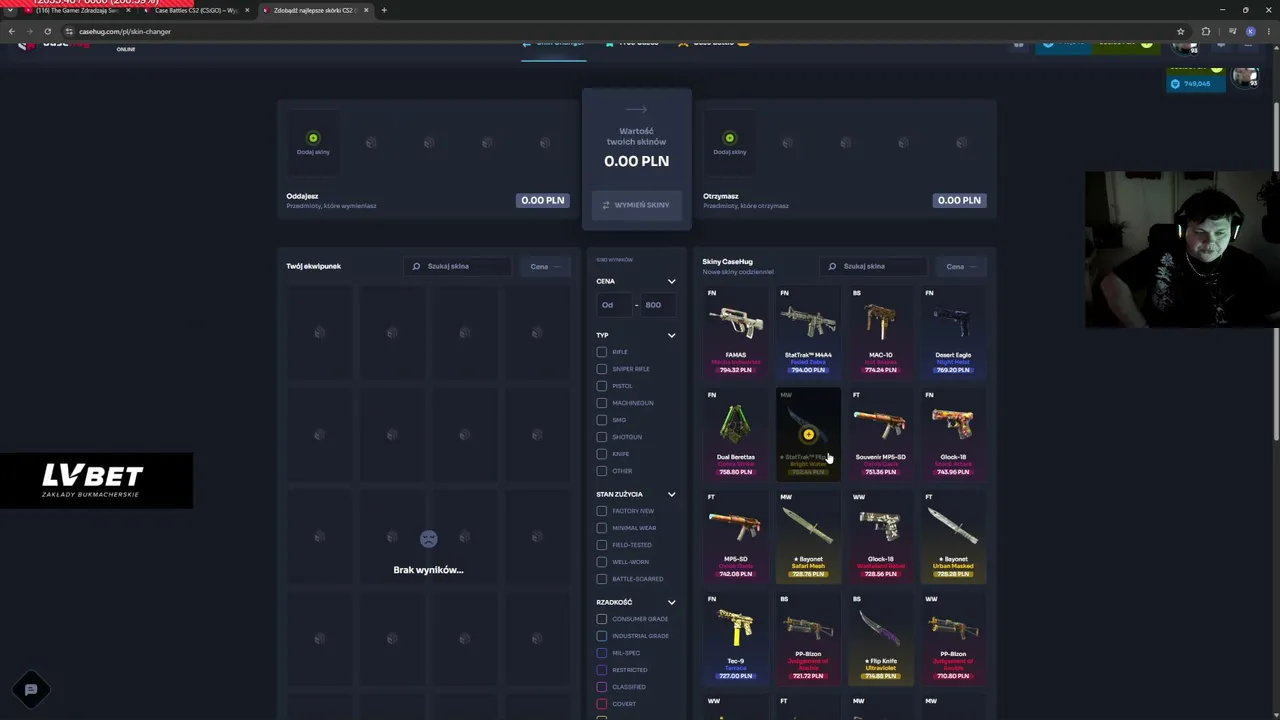Collapse the Typ filter section
This screenshot has height=720, width=1280.
click(x=671, y=335)
